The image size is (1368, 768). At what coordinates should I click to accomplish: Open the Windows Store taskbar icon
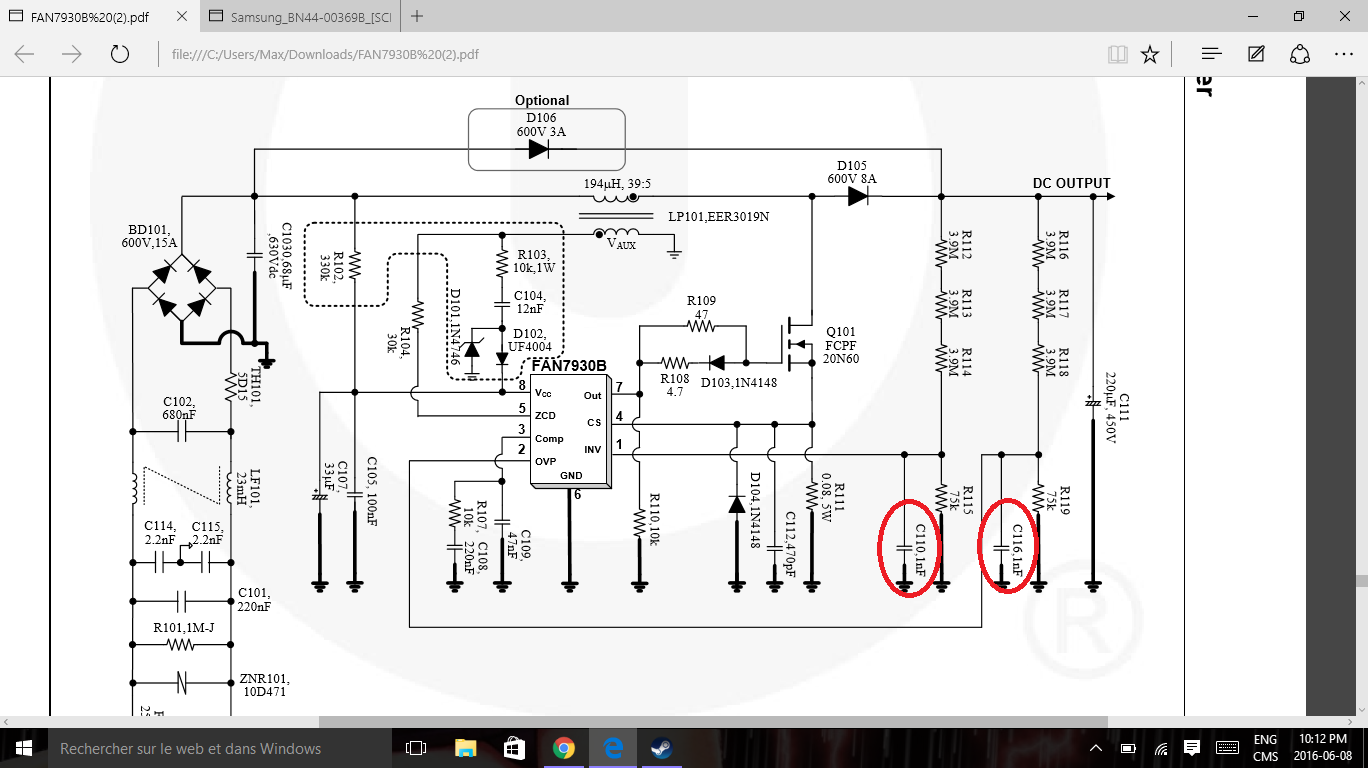pos(514,748)
